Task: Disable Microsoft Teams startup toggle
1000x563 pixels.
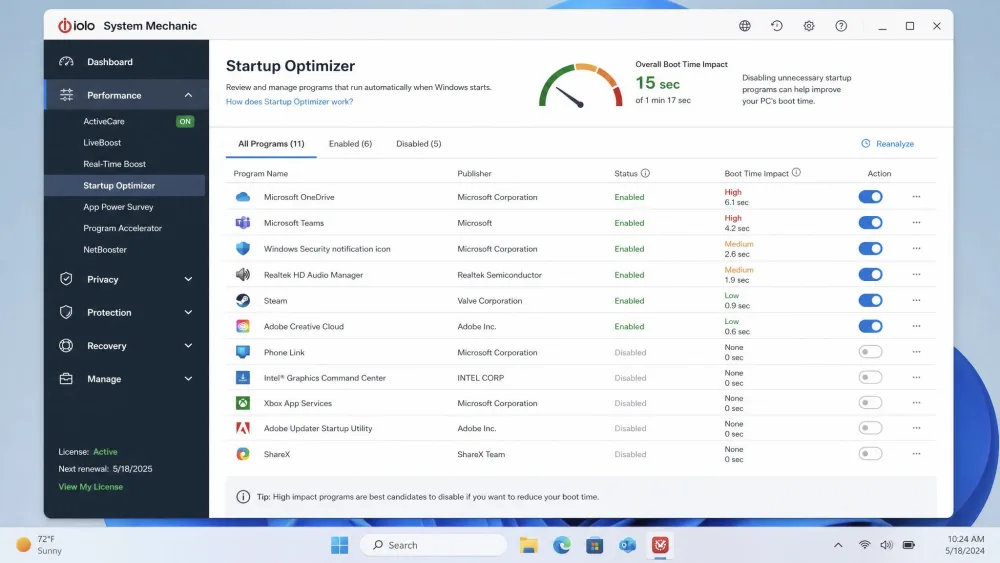Action: (871, 223)
